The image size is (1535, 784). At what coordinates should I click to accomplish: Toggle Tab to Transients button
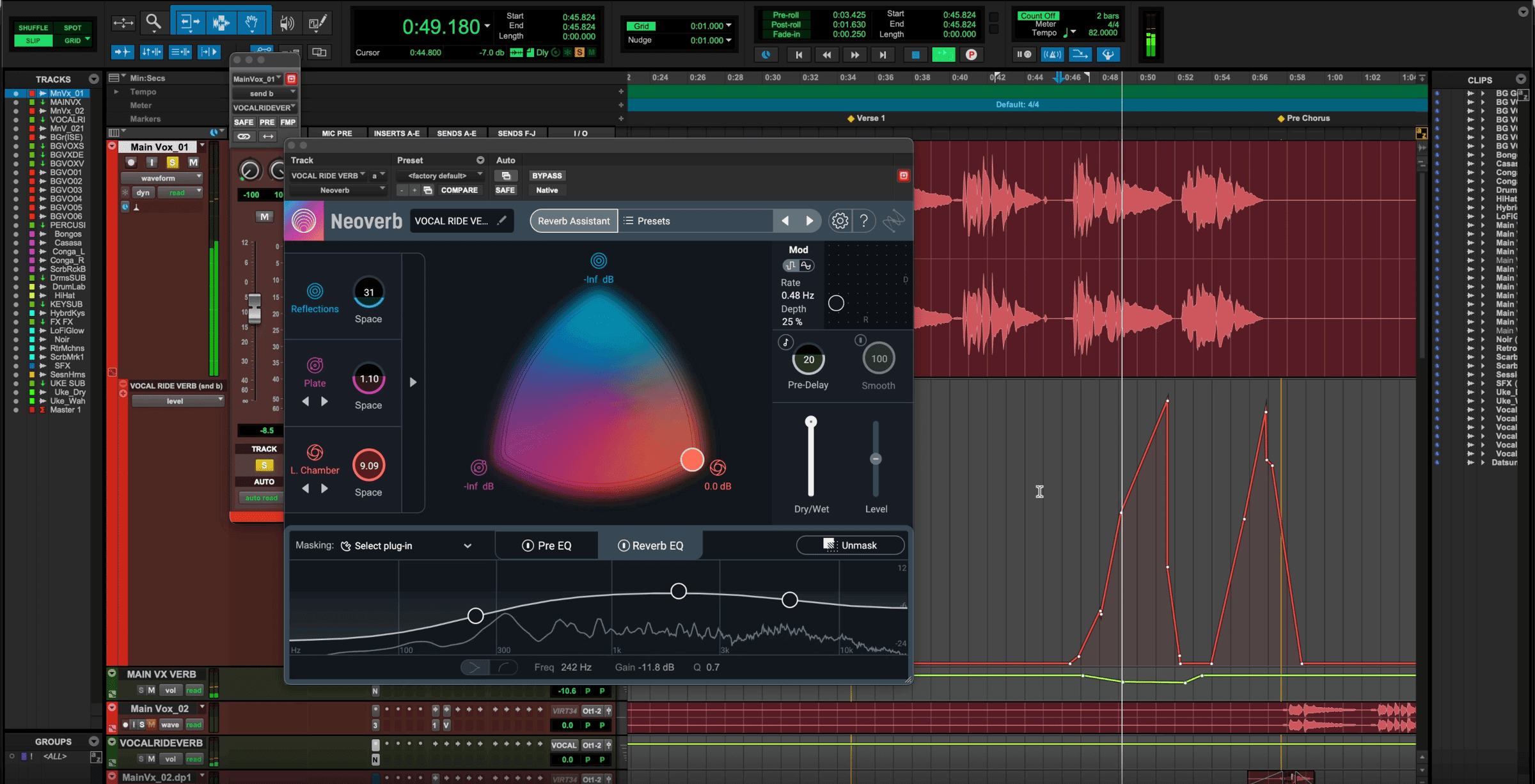point(123,52)
